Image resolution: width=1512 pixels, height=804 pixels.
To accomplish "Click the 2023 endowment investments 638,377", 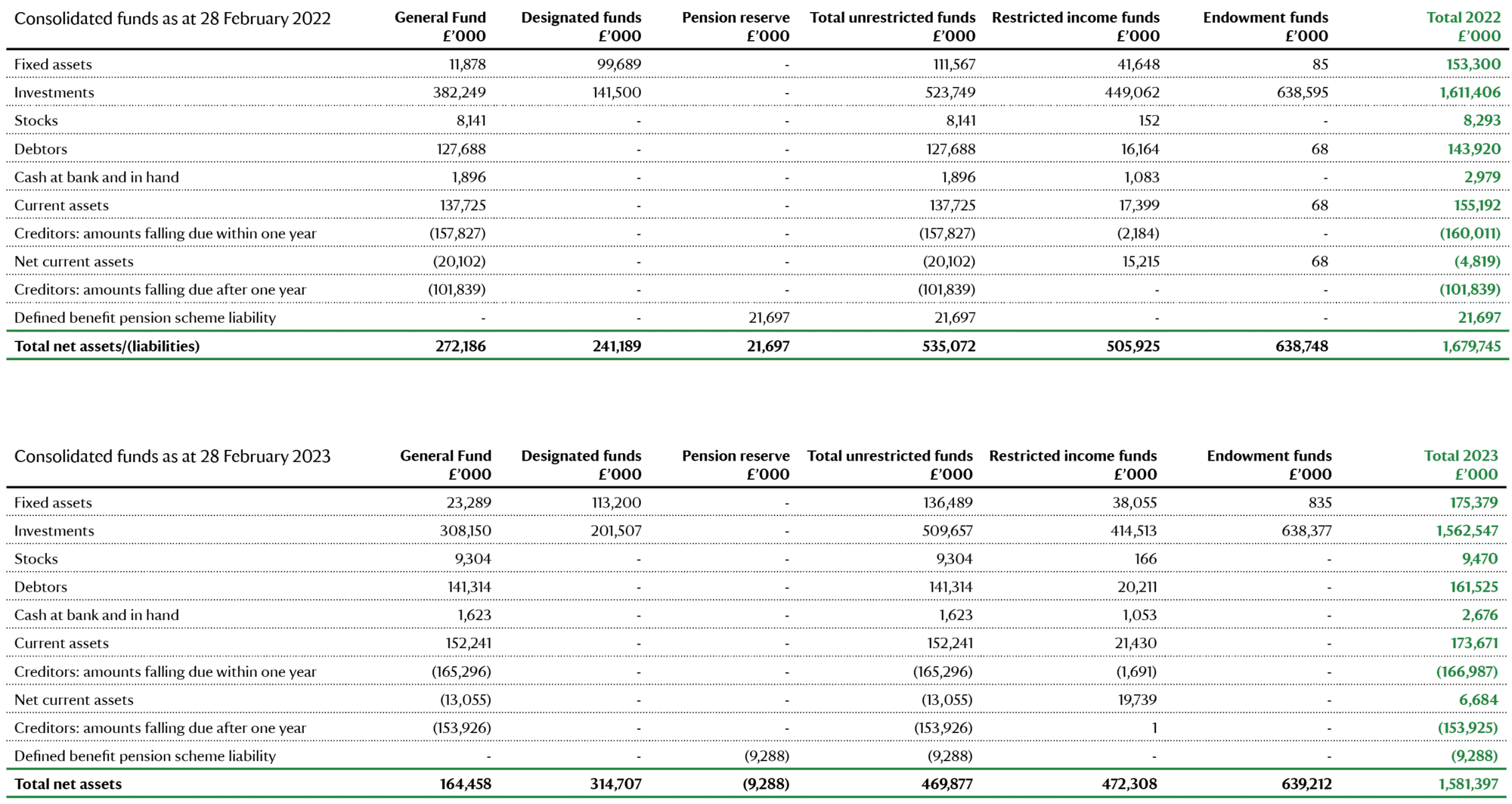I will pos(1306,531).
